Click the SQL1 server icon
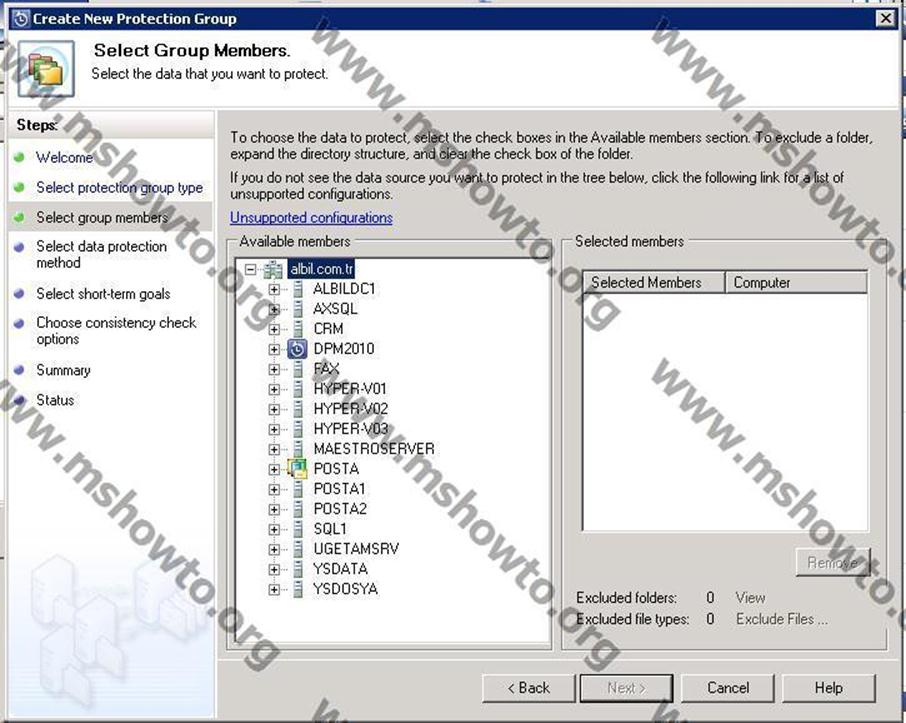This screenshot has width=906, height=723. pos(298,529)
